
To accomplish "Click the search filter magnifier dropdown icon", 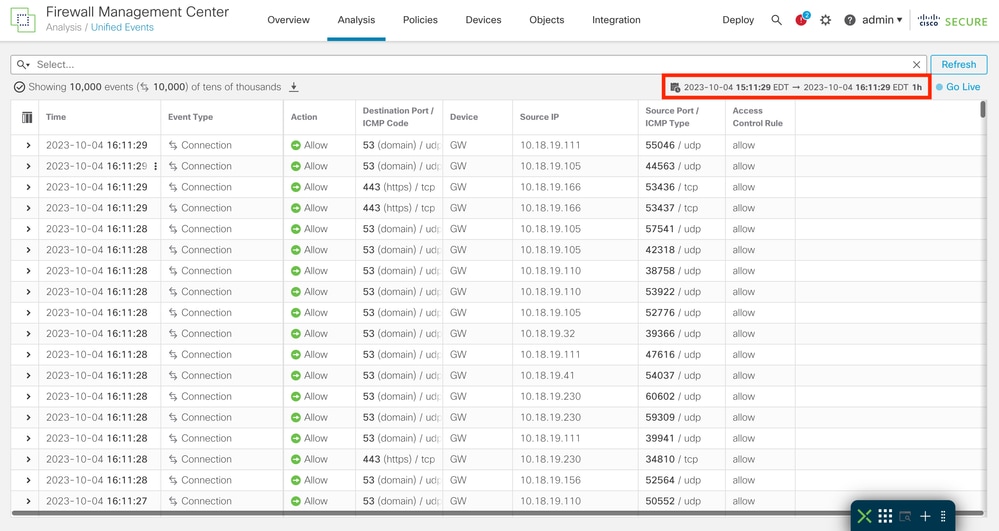I will pyautogui.click(x=23, y=64).
